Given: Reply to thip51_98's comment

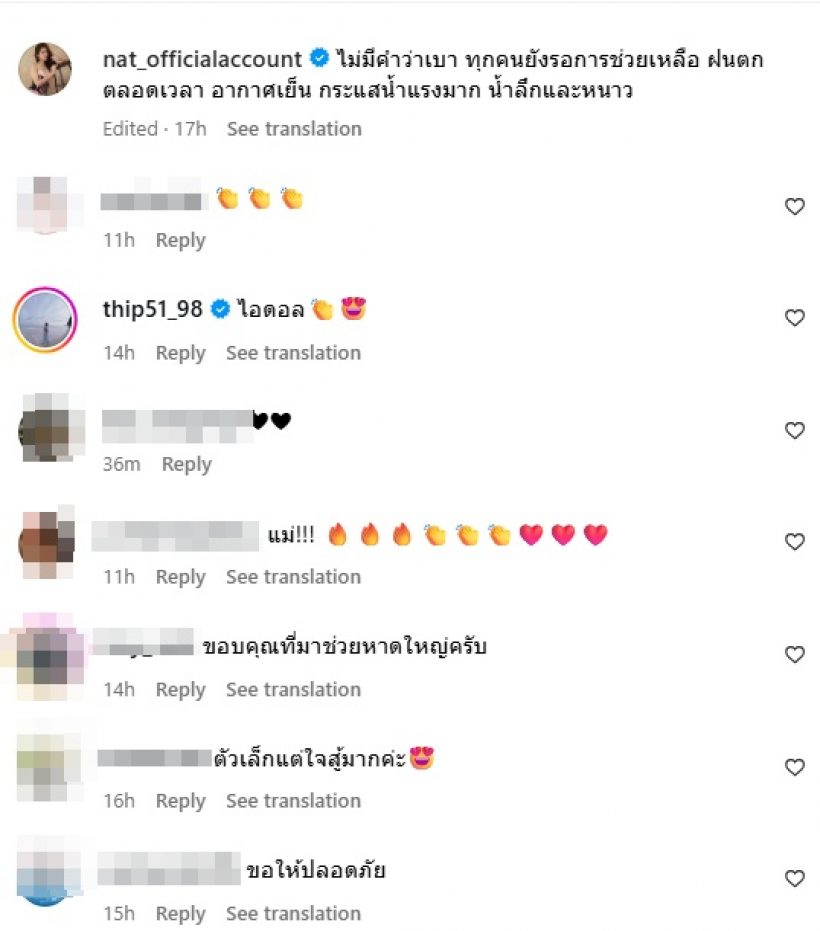Looking at the screenshot, I should pos(181,353).
